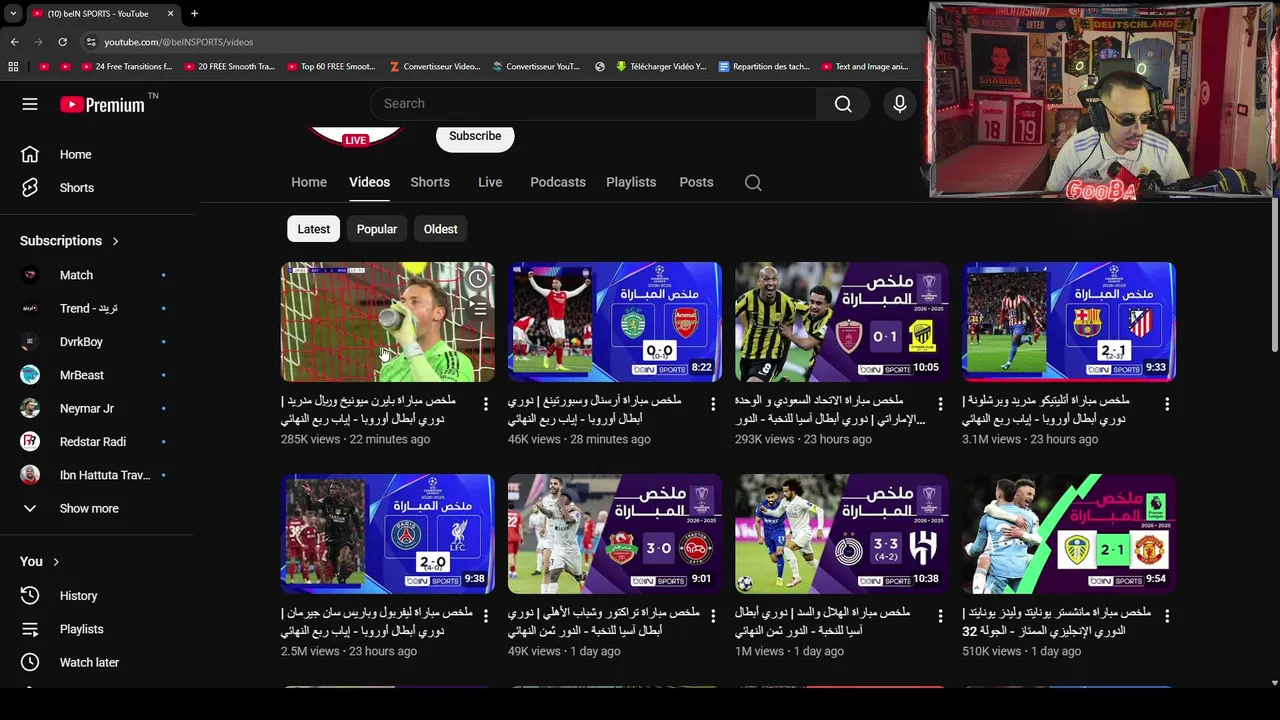Click the search magnifier button
The image size is (1280, 720).
[x=843, y=104]
